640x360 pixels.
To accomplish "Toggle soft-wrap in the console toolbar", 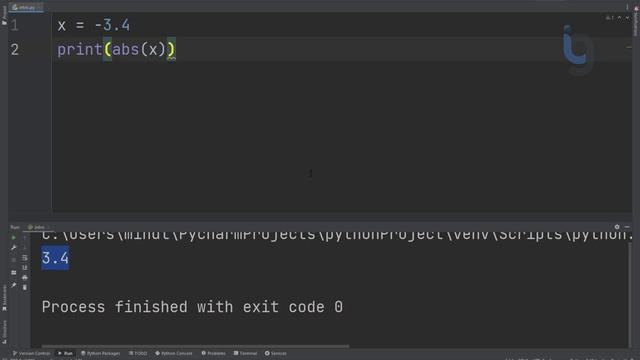I will tap(24, 258).
